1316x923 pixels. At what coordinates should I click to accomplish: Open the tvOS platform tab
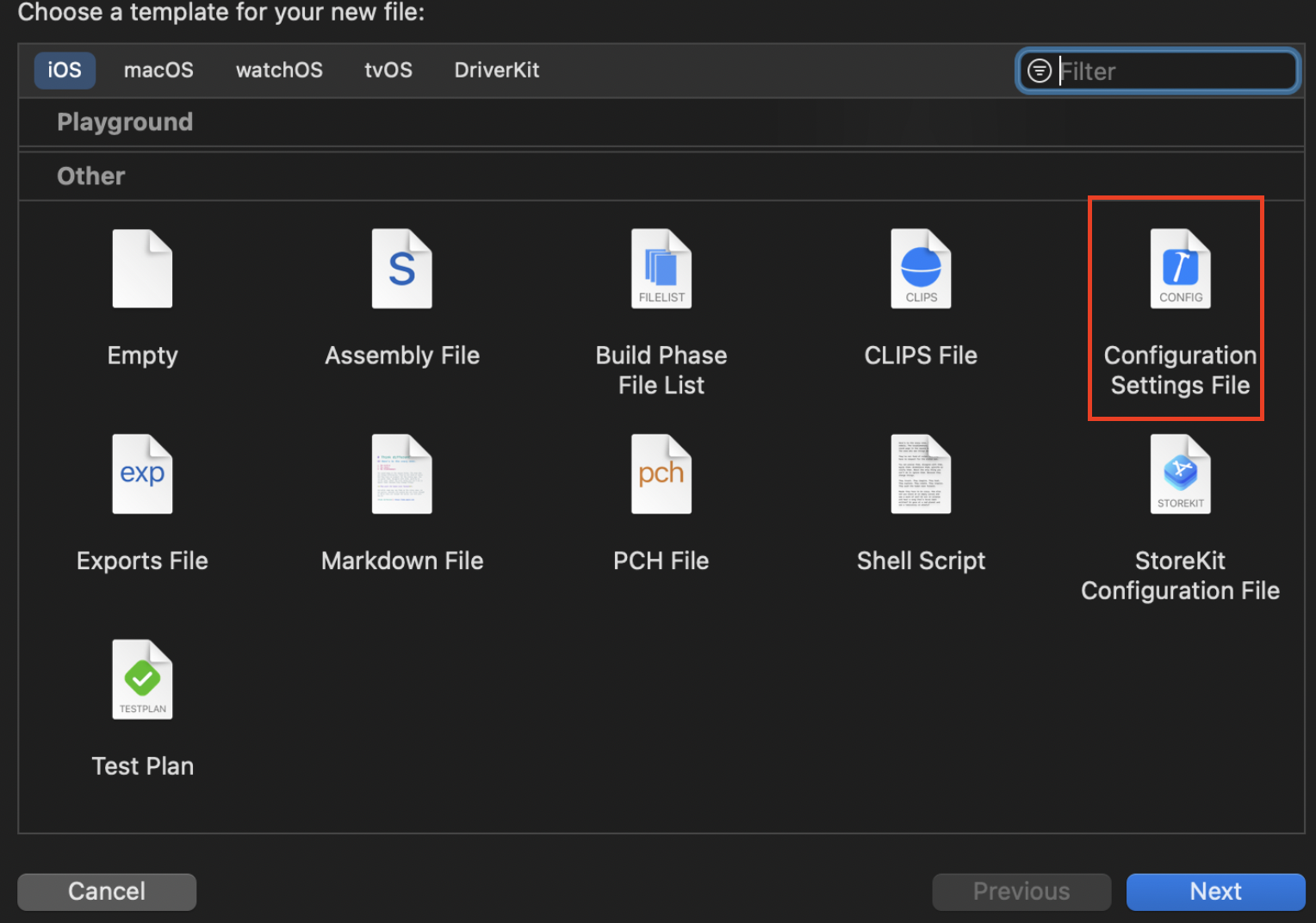point(388,70)
